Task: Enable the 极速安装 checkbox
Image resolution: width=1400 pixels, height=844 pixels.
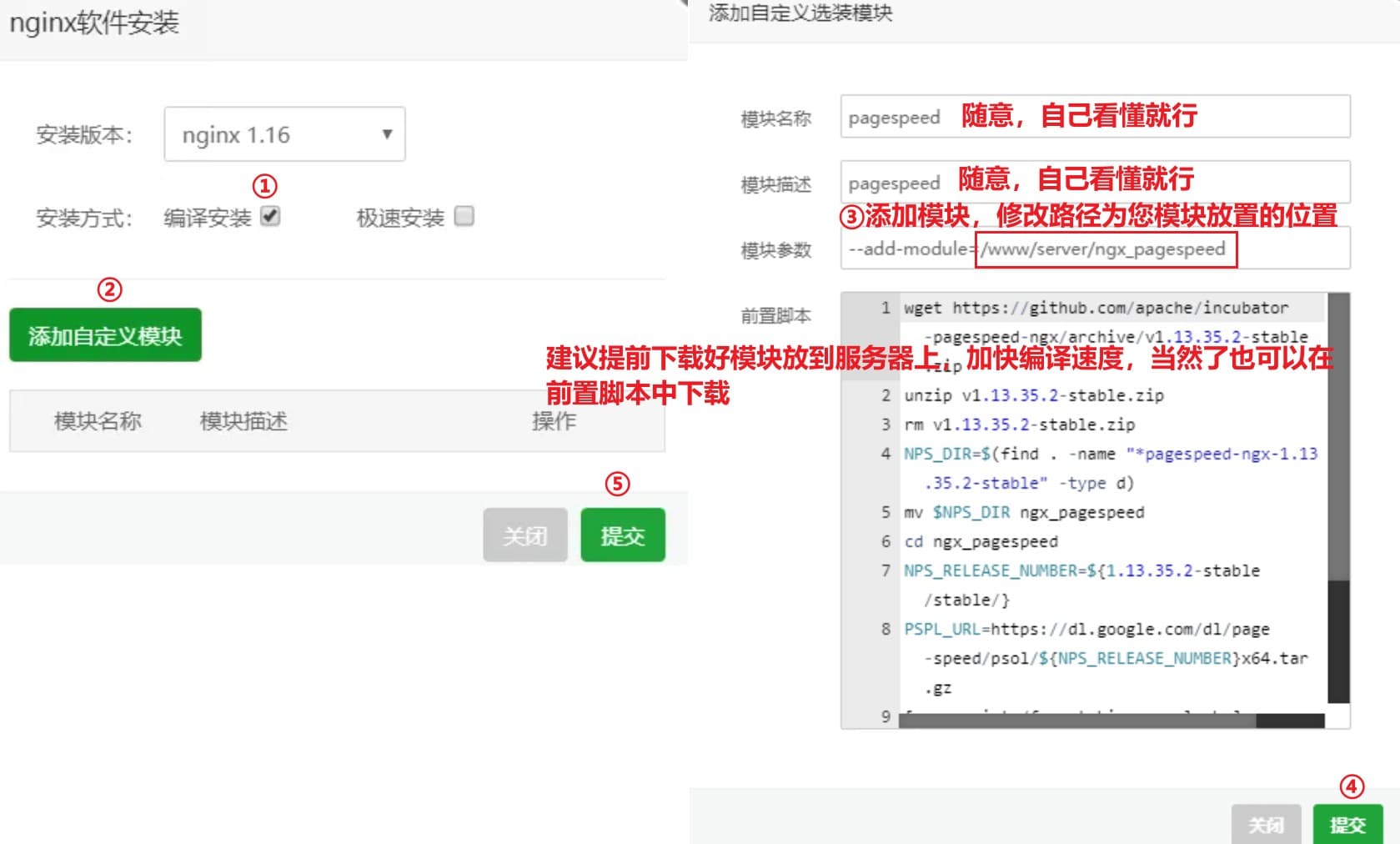Action: (464, 216)
